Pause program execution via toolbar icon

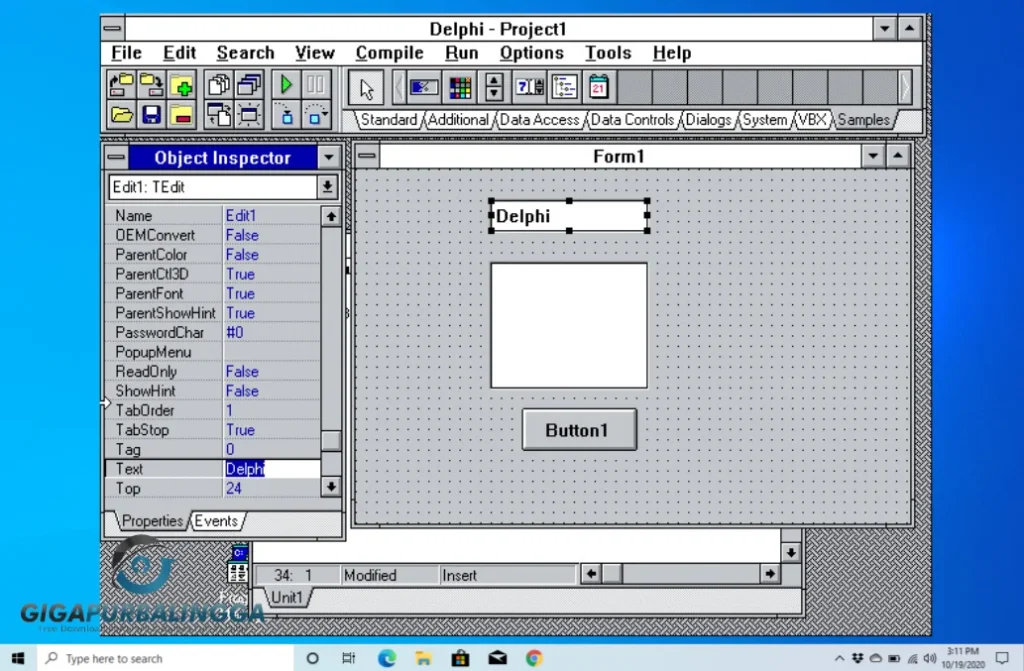316,86
